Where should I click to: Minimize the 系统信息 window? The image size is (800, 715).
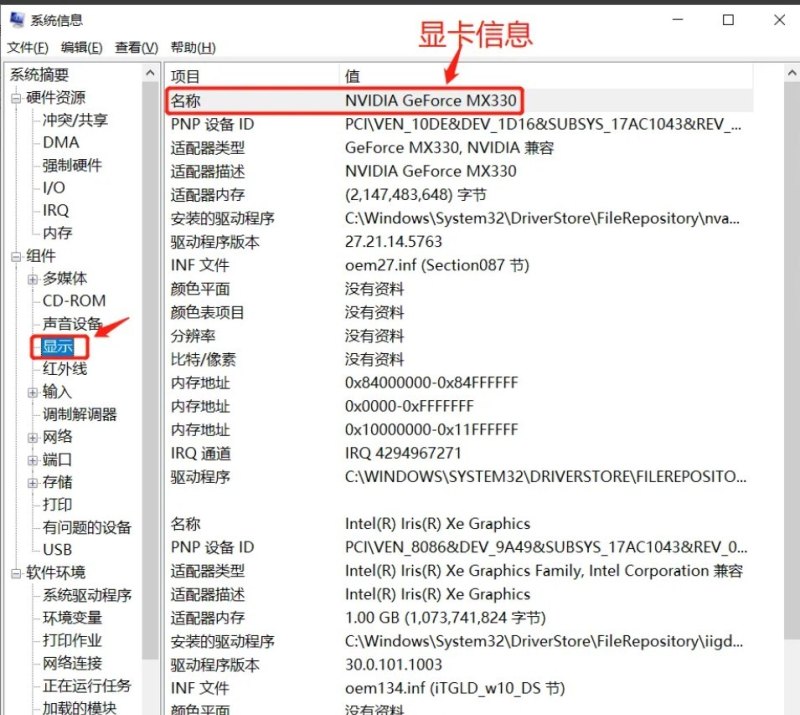[678, 20]
